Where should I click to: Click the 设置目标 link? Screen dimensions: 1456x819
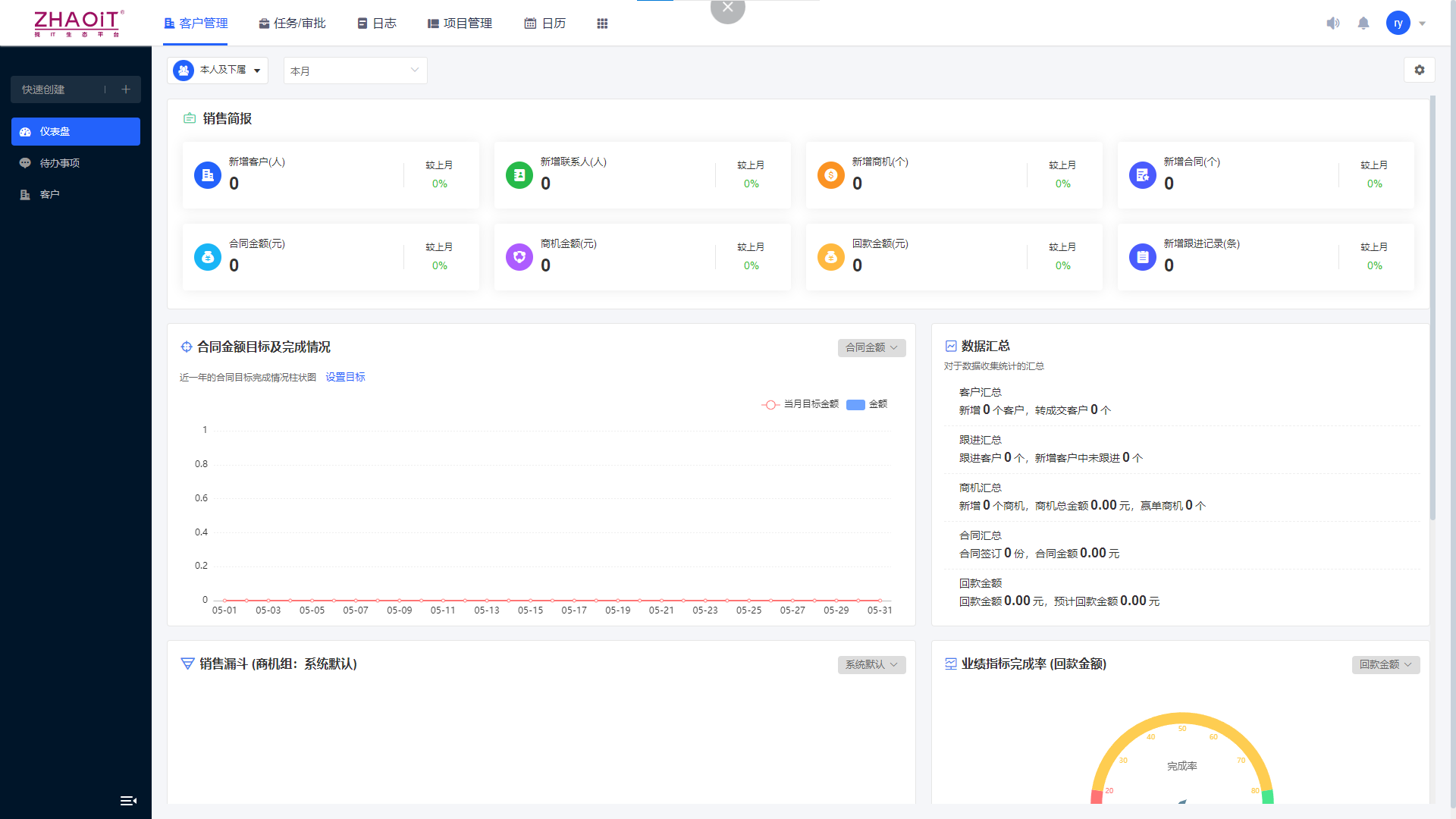click(345, 377)
